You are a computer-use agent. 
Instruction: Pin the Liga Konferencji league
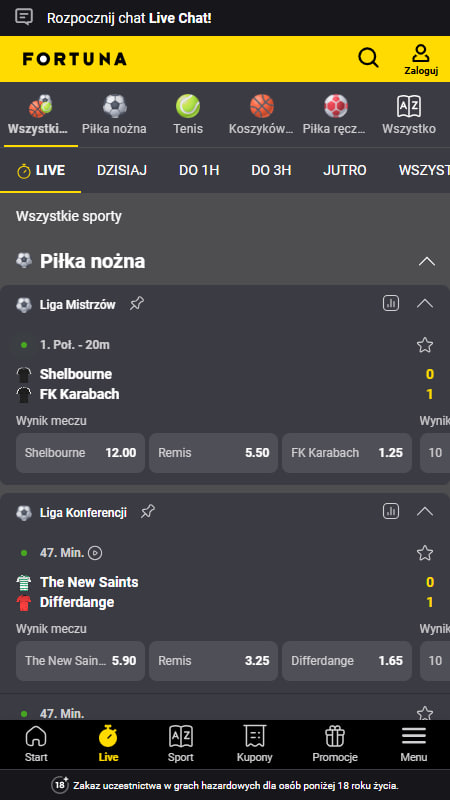(x=147, y=512)
